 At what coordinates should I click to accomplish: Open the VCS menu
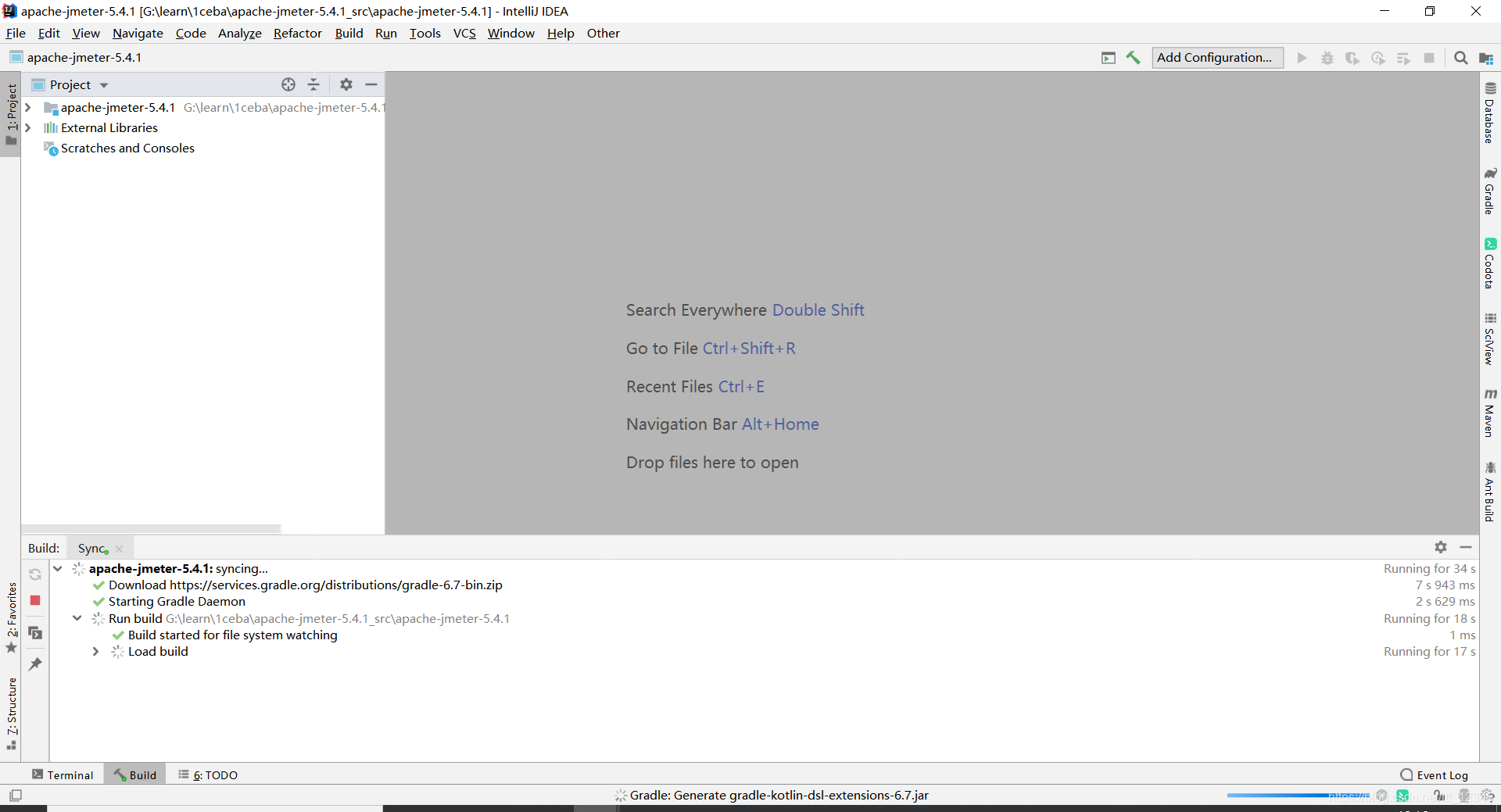pyautogui.click(x=464, y=33)
